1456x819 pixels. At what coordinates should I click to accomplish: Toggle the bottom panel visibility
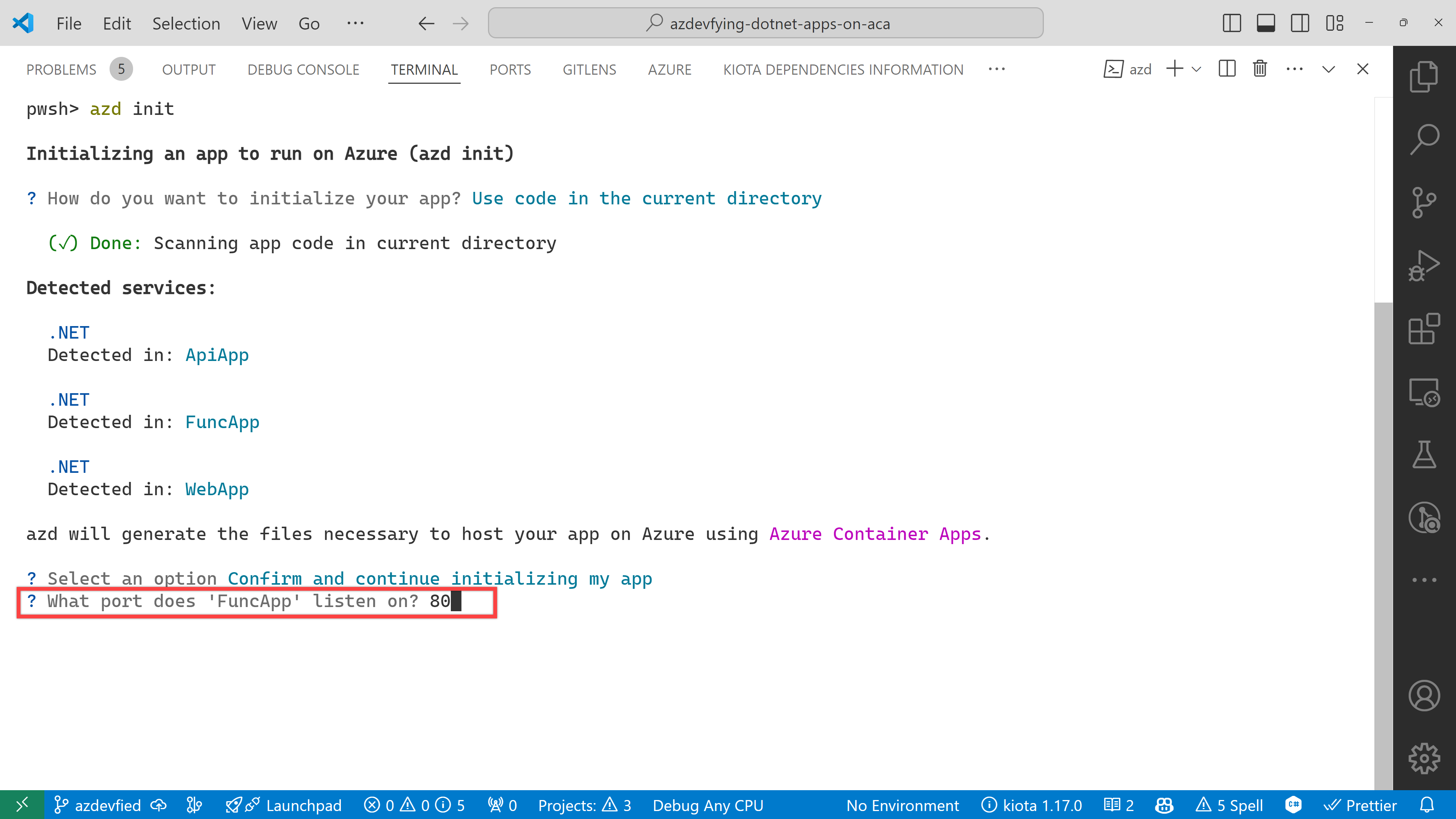tap(1266, 23)
